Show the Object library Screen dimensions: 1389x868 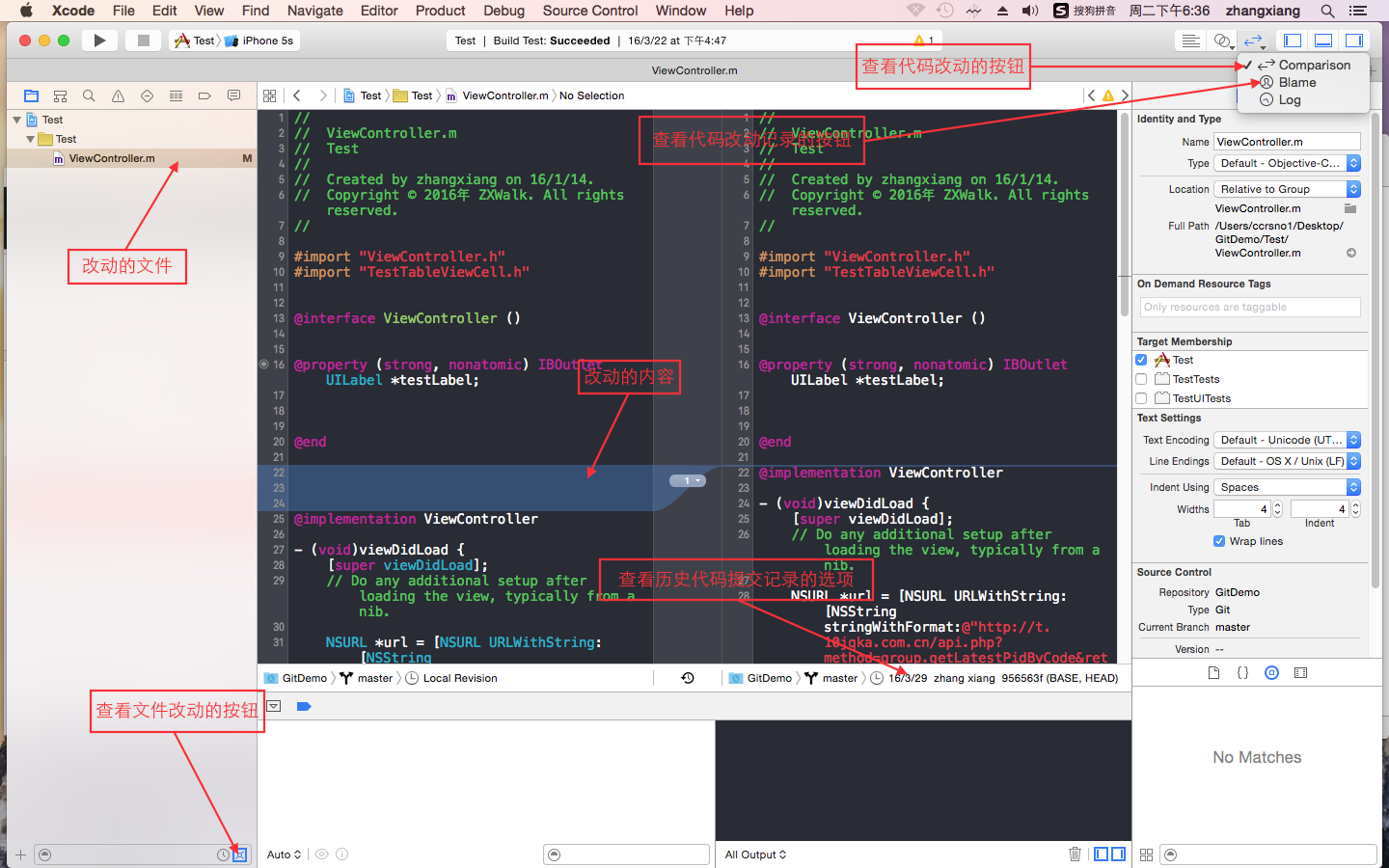[x=1271, y=672]
